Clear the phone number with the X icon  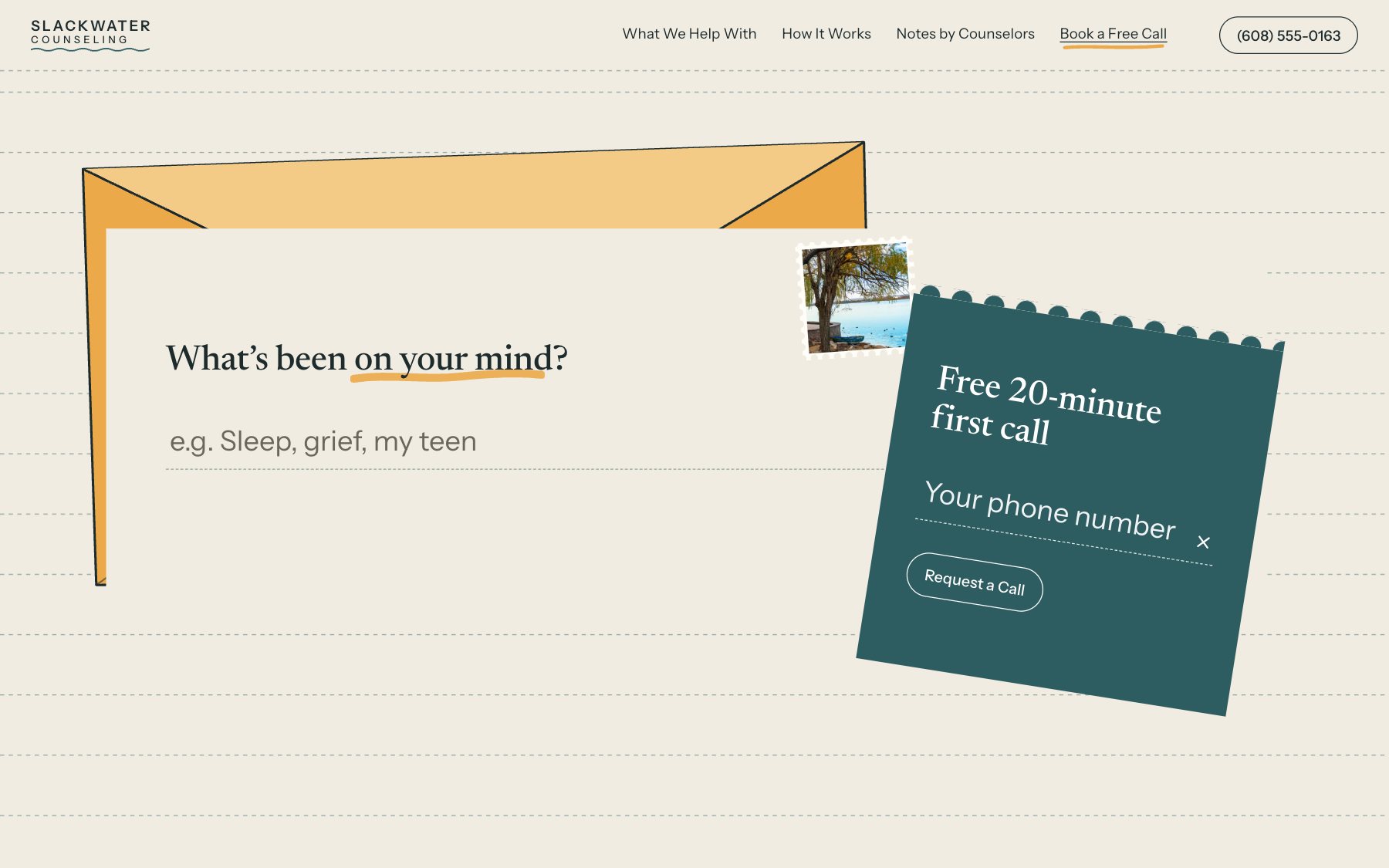pos(1203,542)
